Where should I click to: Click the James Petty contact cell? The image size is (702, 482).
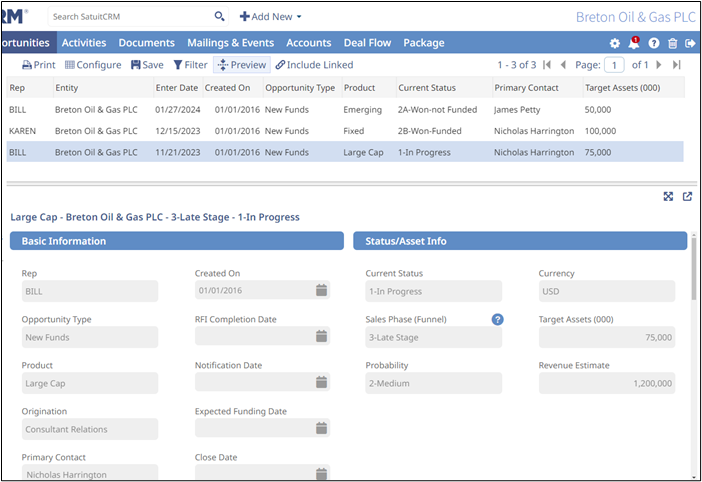pos(517,110)
